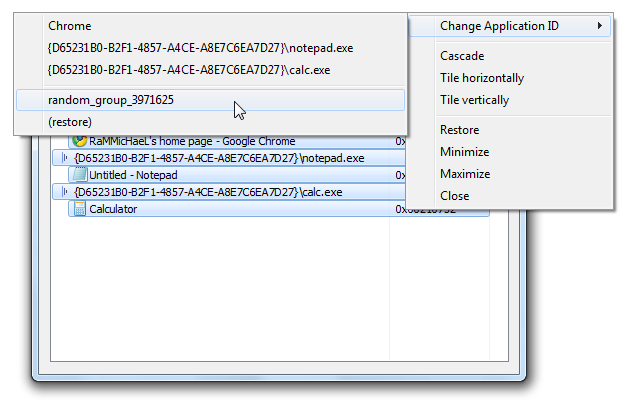The width and height of the screenshot is (636, 401).
Task: Choose Minimize from the context menu
Action: click(464, 152)
